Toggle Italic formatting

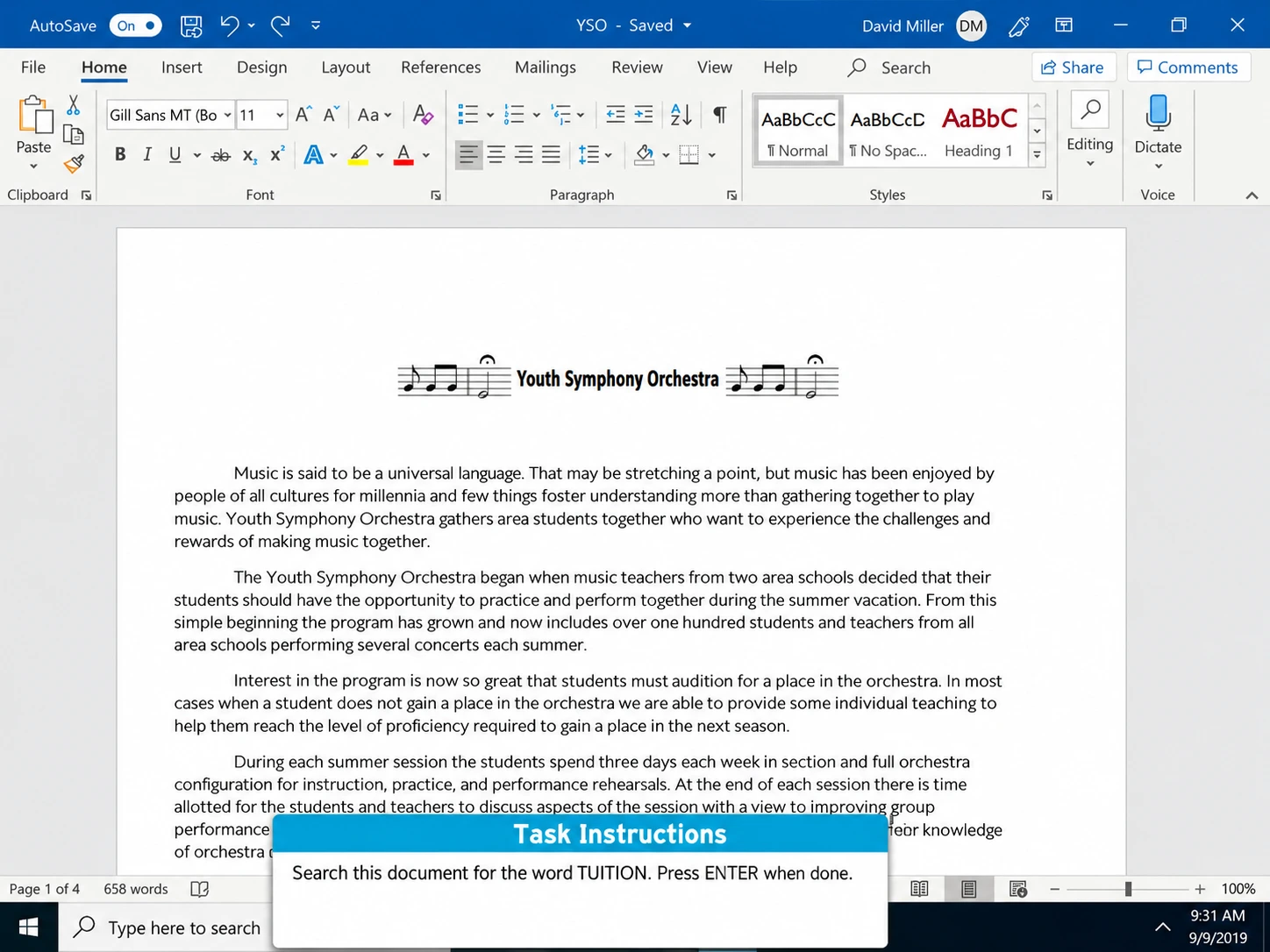[x=147, y=155]
